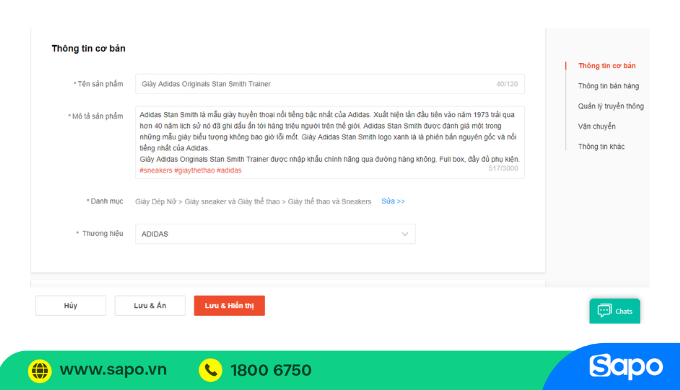Click the Thông tin cơ bản section heading
Screen dimensions: 680x390
pyautogui.click(x=88, y=48)
